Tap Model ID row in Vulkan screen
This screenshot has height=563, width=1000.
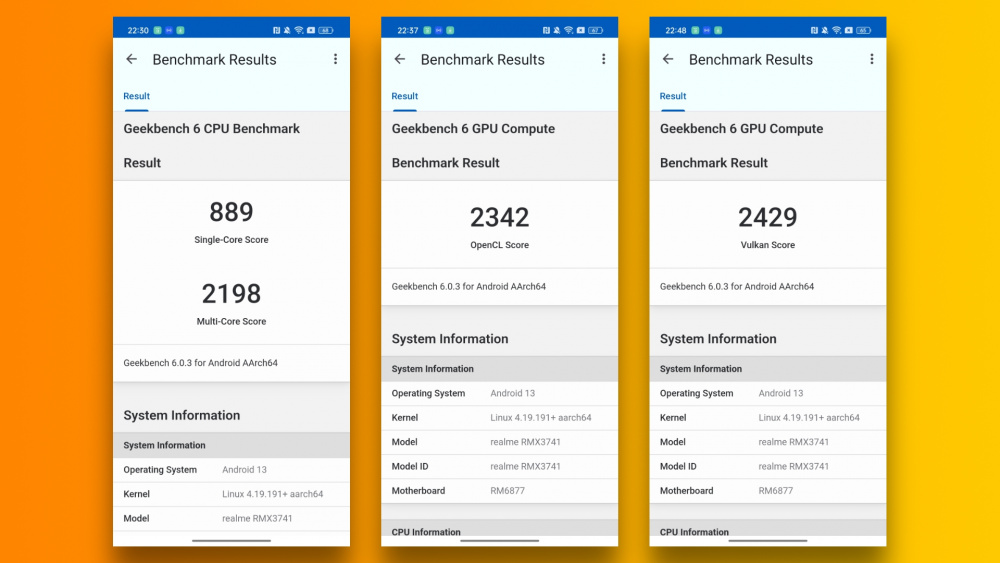tap(768, 466)
